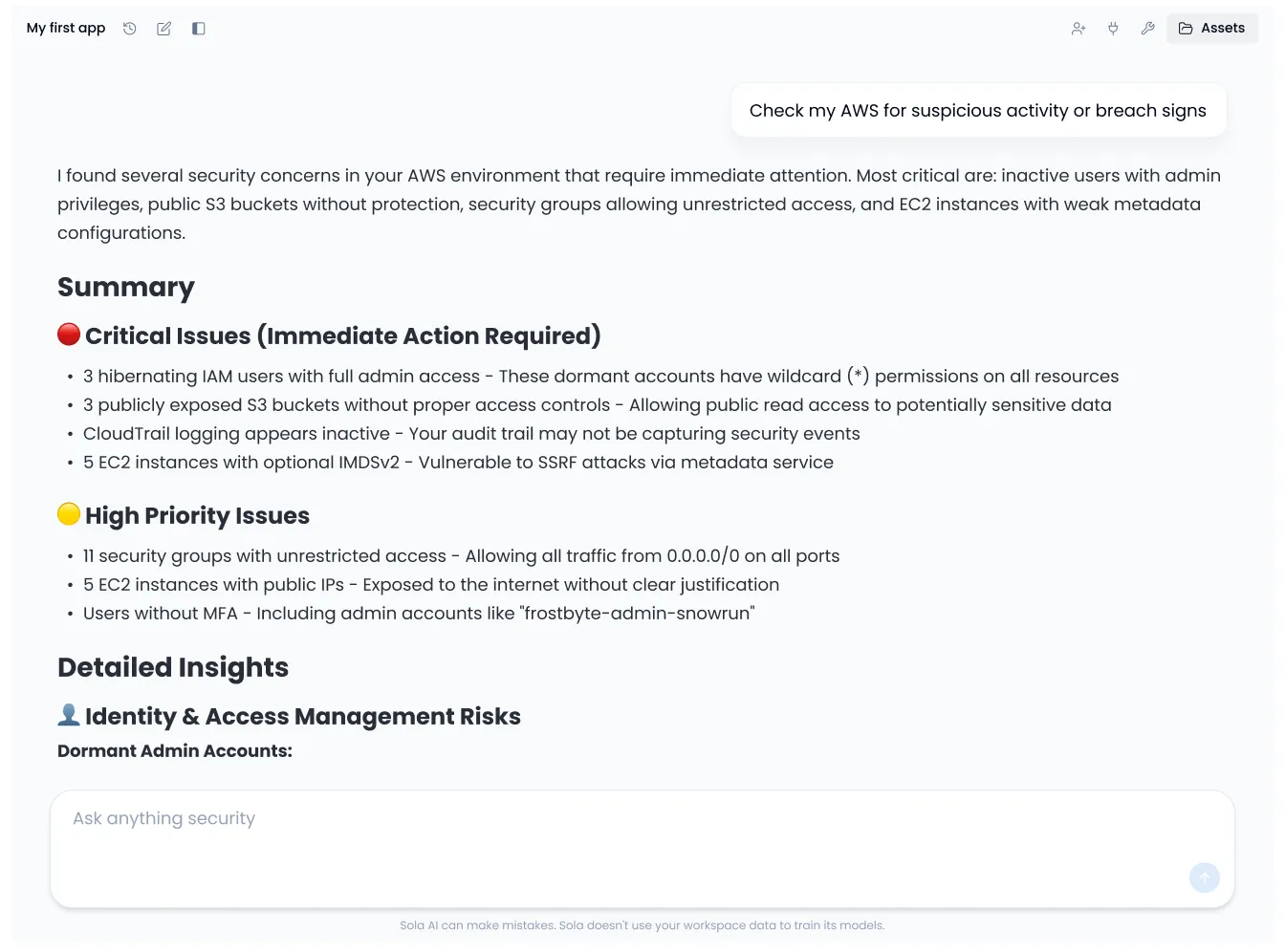
Task: Click the CloudTrail logging bullet item
Action: tap(471, 434)
